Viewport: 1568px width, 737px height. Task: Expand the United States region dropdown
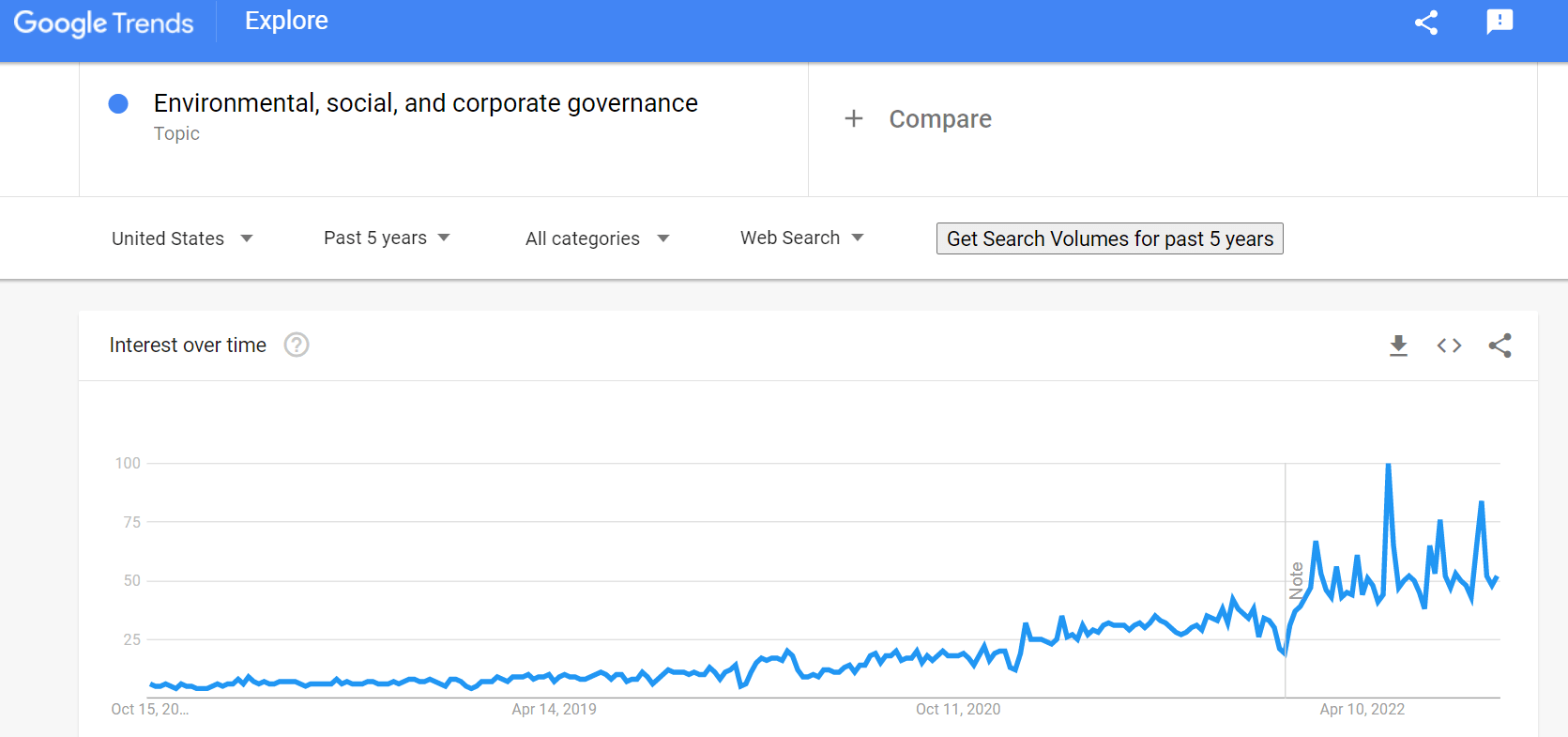tap(182, 238)
